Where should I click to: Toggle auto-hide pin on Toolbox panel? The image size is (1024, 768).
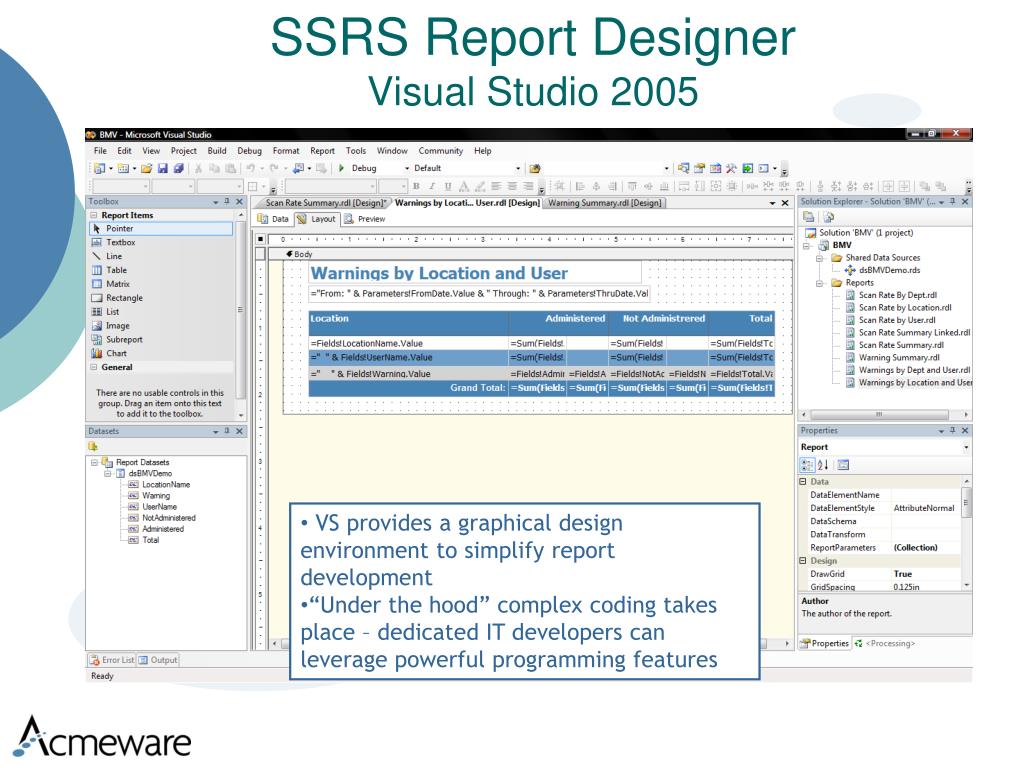pyautogui.click(x=227, y=202)
